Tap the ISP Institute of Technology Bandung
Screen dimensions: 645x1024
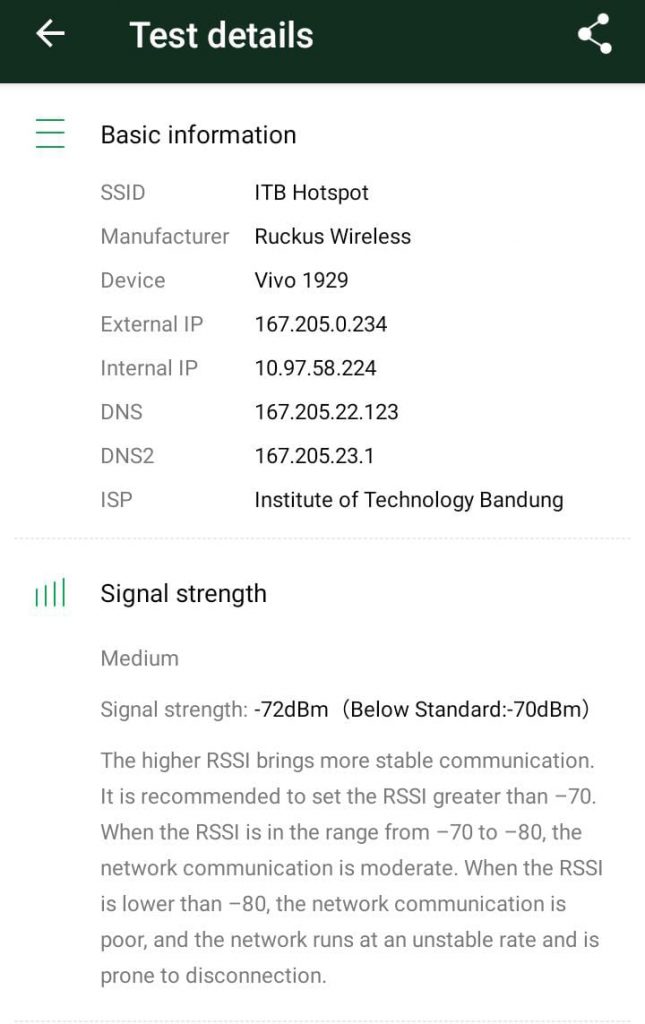(408, 500)
